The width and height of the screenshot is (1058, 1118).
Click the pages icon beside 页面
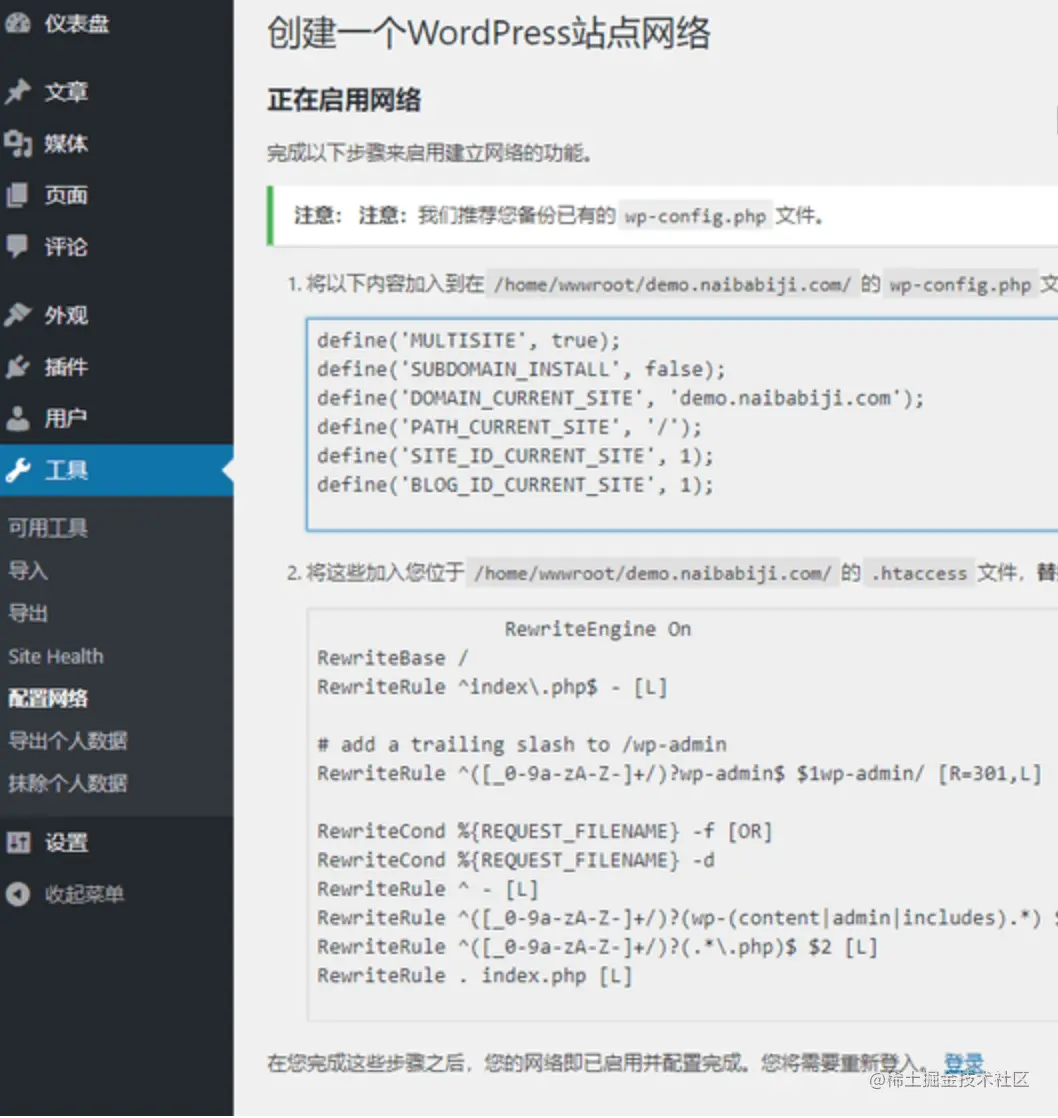(x=17, y=195)
